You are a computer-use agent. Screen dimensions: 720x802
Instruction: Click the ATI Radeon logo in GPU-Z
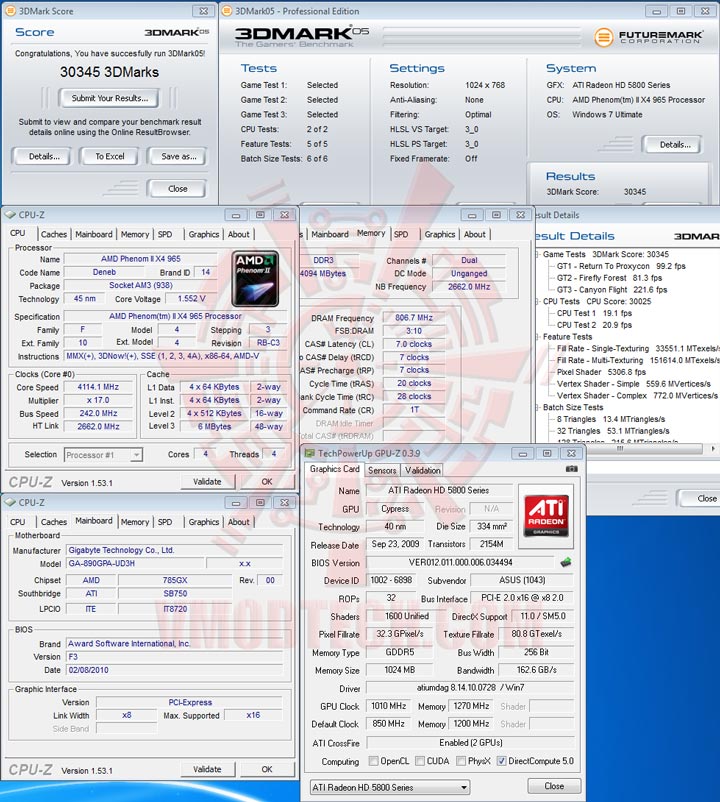pos(546,516)
